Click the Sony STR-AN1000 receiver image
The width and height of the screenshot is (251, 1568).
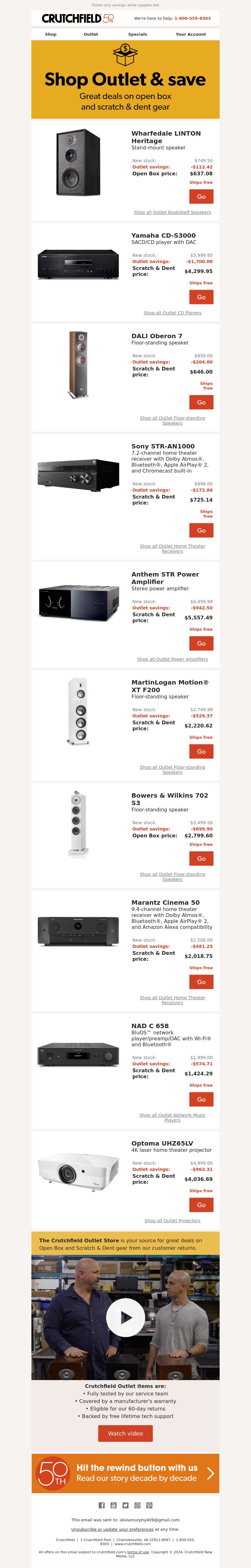(78, 472)
